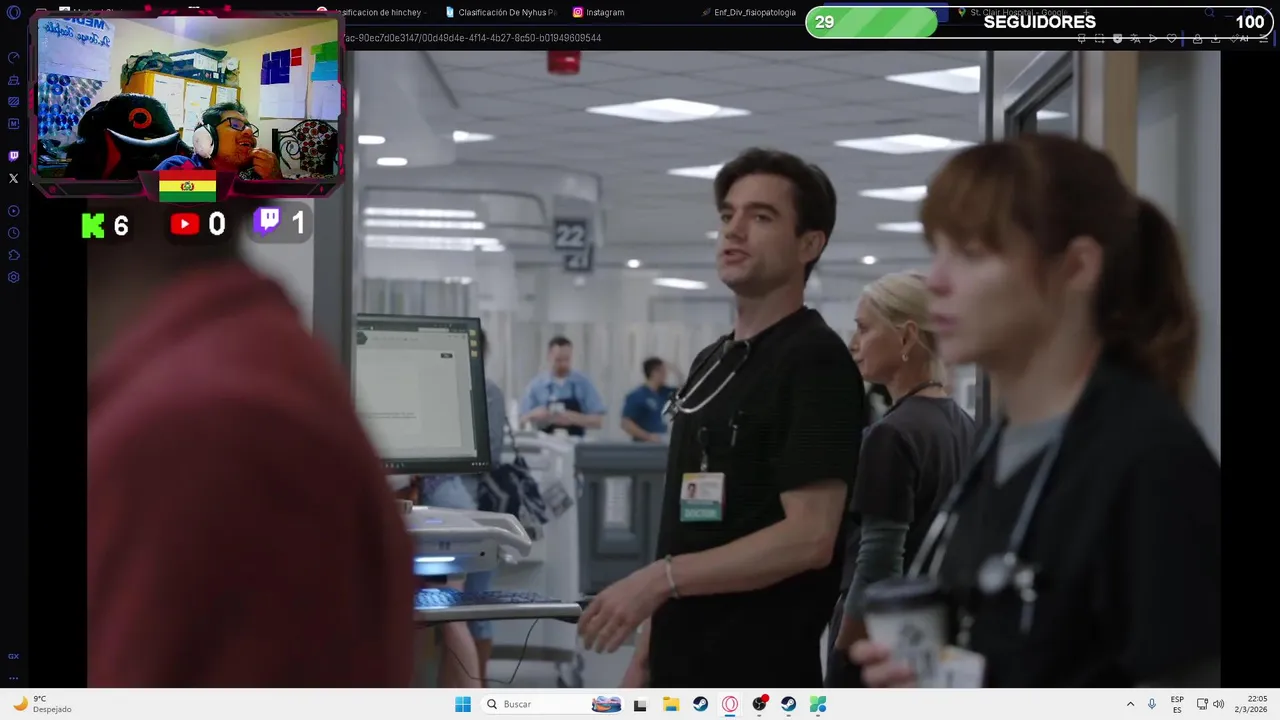The image size is (1280, 720).
Task: Open the Downloads icon in toolbar
Action: coord(1215,38)
